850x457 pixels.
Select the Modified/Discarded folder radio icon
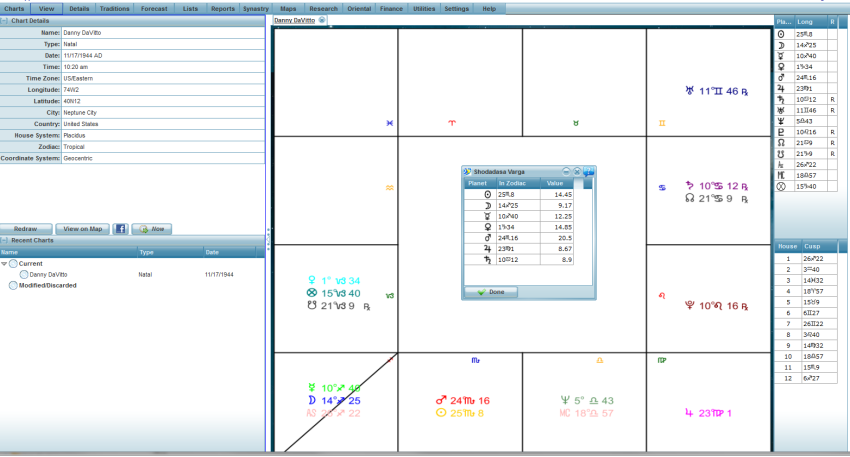point(14,285)
